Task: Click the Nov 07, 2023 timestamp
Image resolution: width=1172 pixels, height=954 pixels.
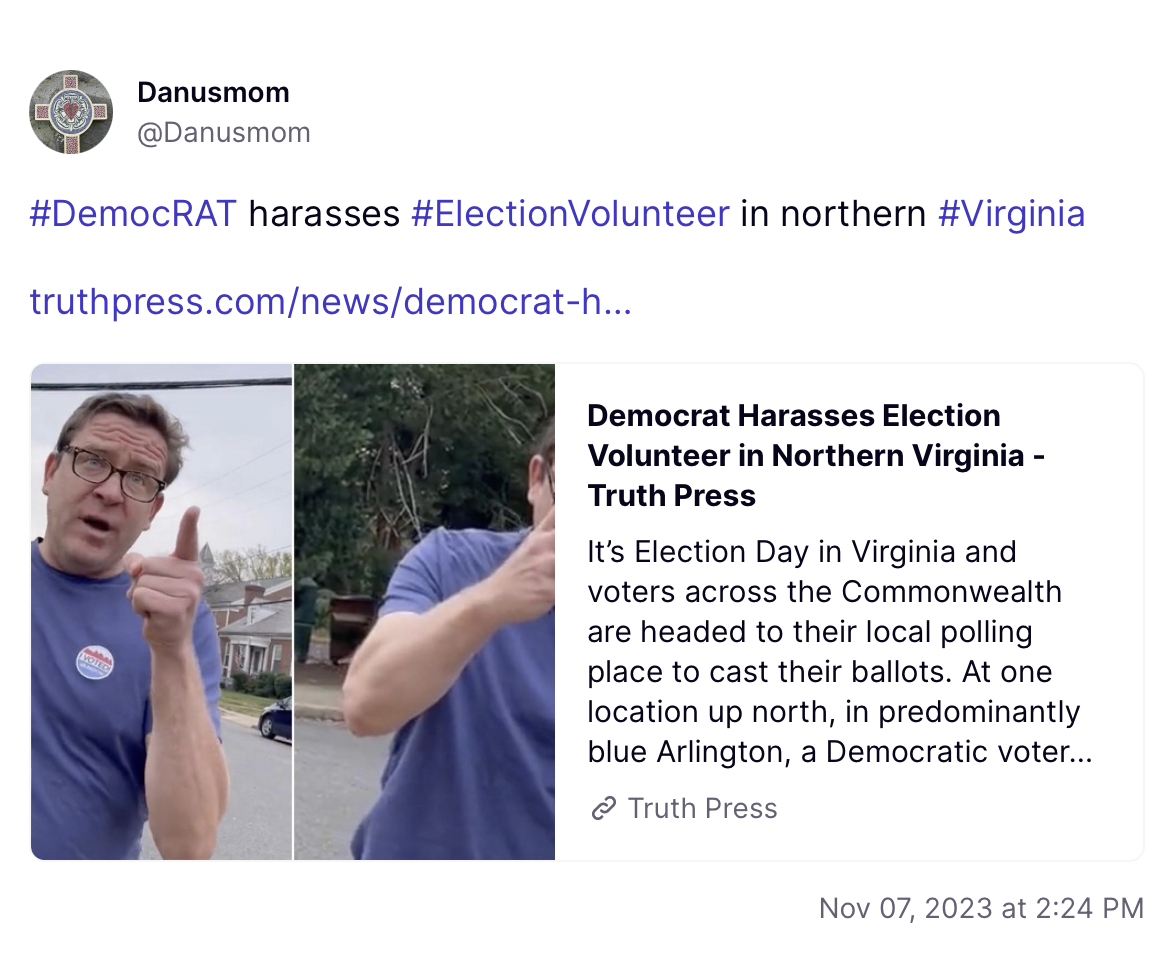Action: pyautogui.click(x=981, y=908)
